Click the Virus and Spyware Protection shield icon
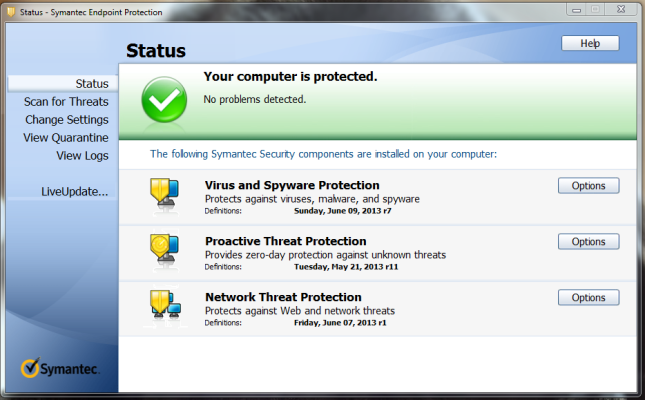Image resolution: width=645 pixels, height=400 pixels. pos(163,195)
